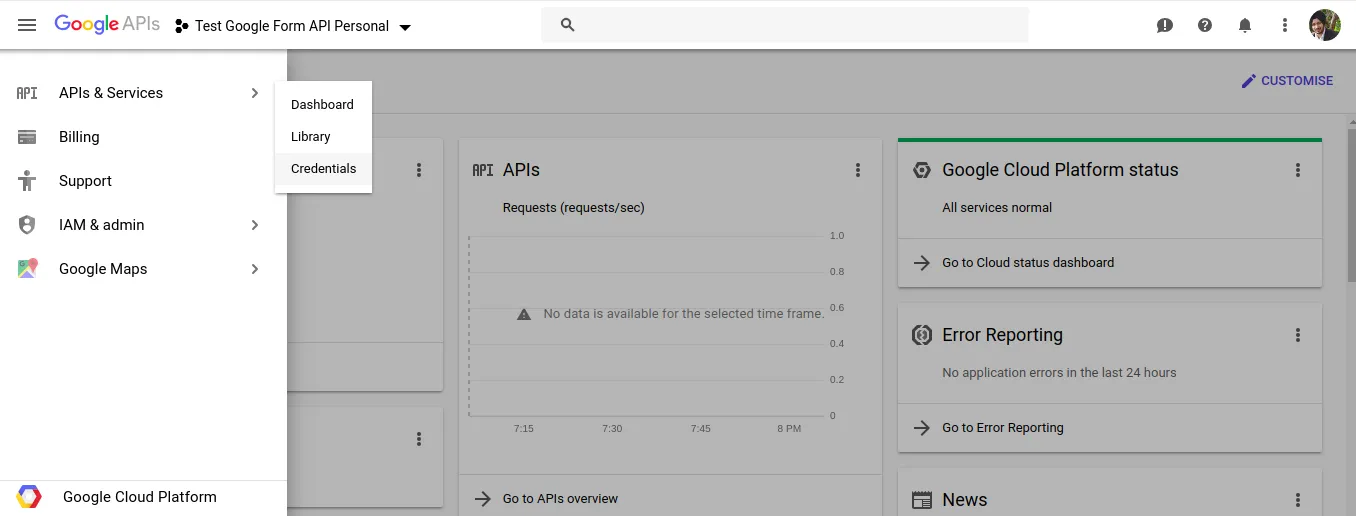Open Billing in the sidebar
The width and height of the screenshot is (1356, 516).
pos(79,137)
